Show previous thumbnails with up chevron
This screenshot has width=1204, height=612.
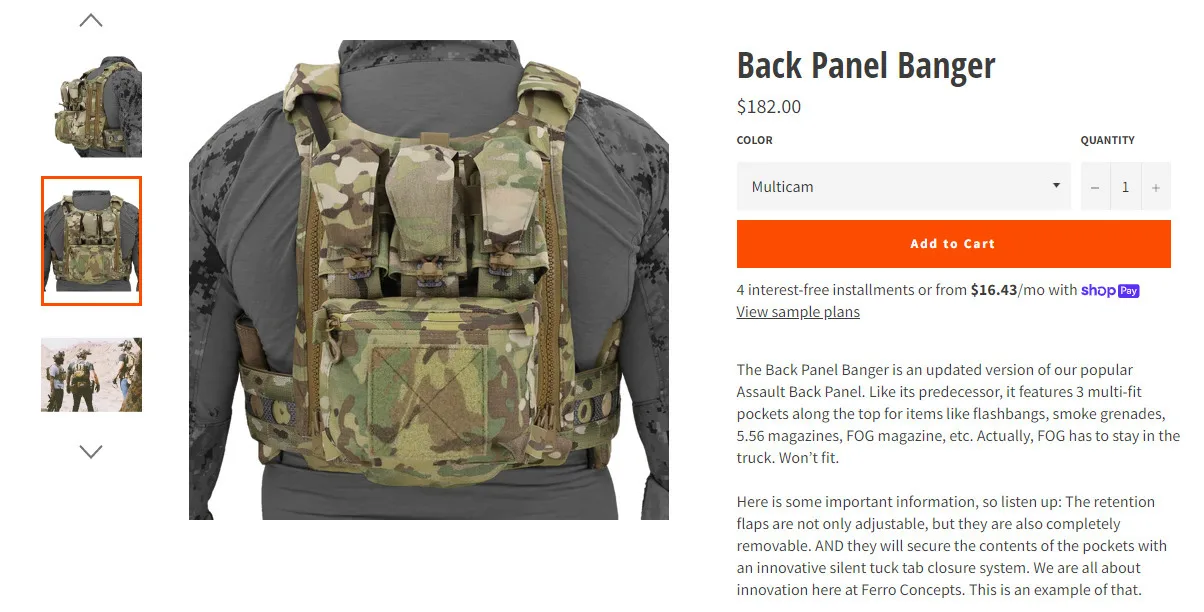tap(91, 20)
